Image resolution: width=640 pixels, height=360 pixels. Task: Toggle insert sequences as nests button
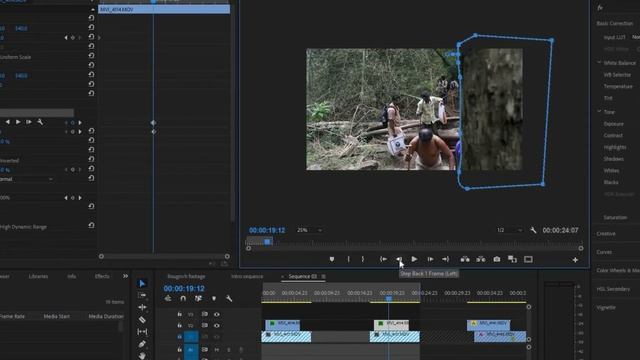[x=168, y=298]
